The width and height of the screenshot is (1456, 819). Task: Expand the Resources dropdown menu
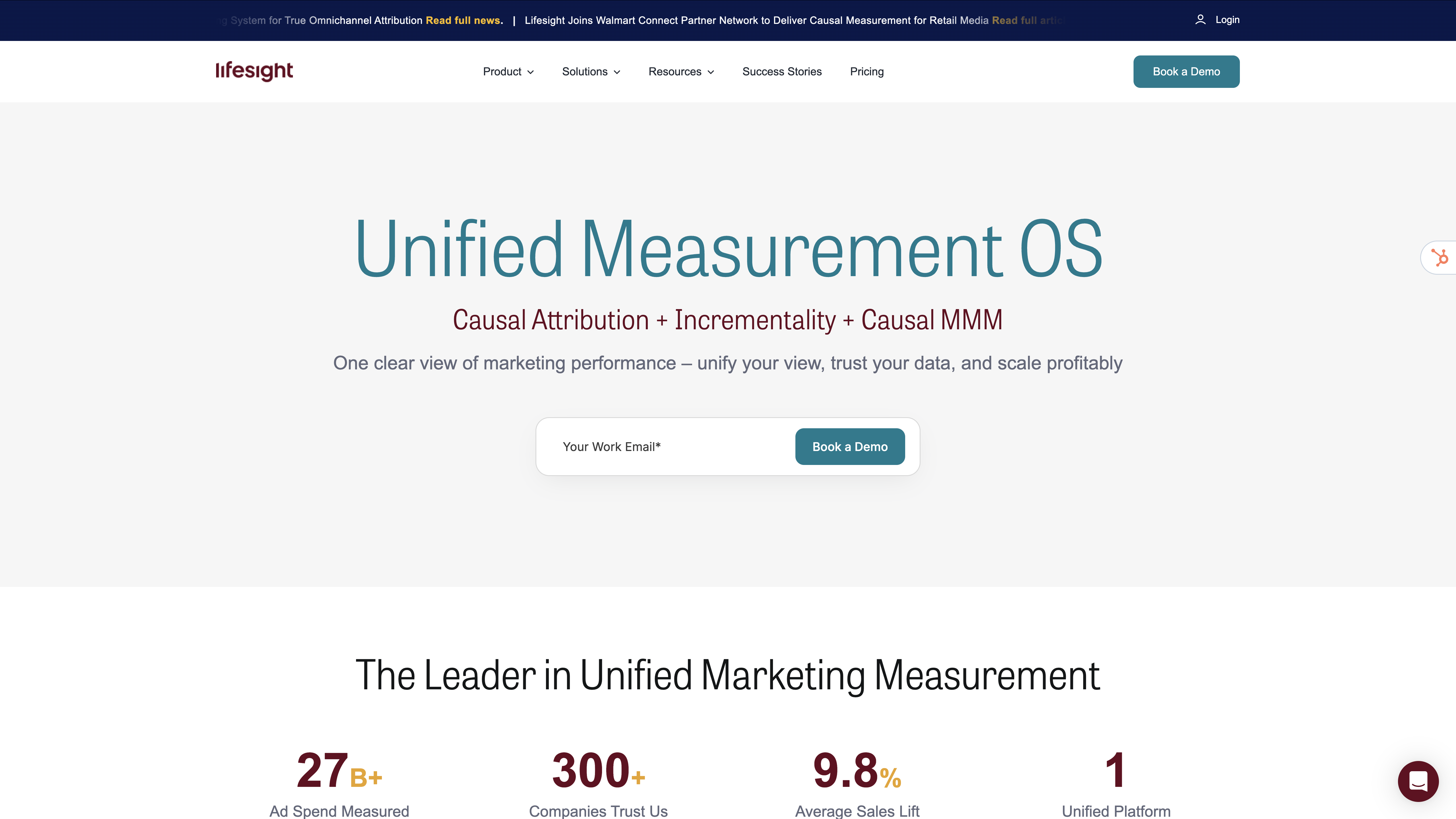tap(675, 72)
